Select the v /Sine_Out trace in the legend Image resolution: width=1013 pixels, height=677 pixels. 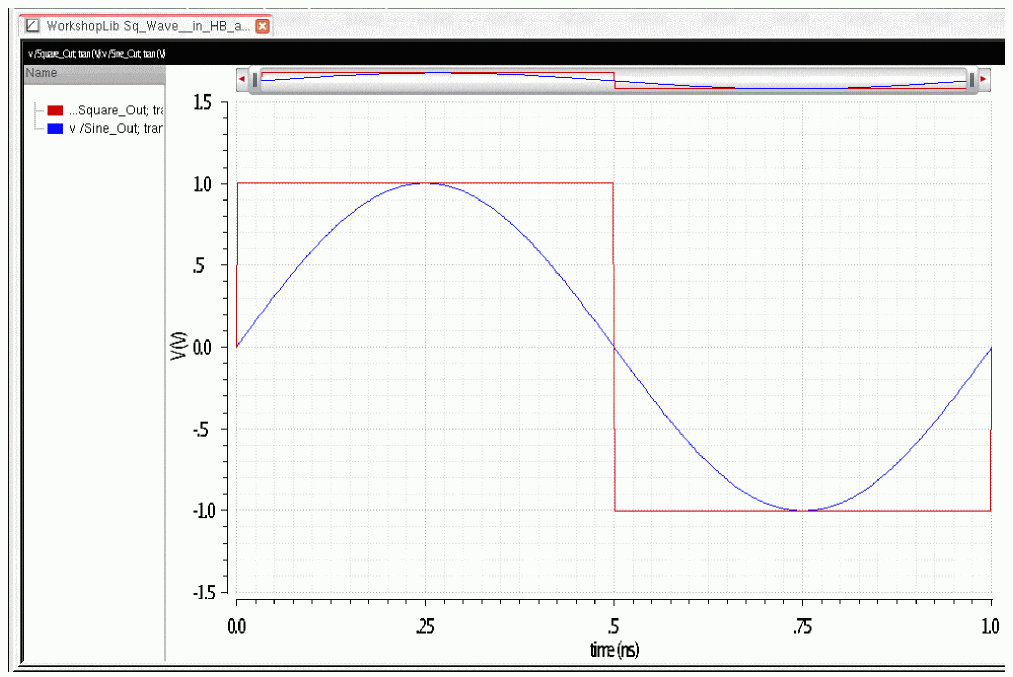pyautogui.click(x=116, y=129)
